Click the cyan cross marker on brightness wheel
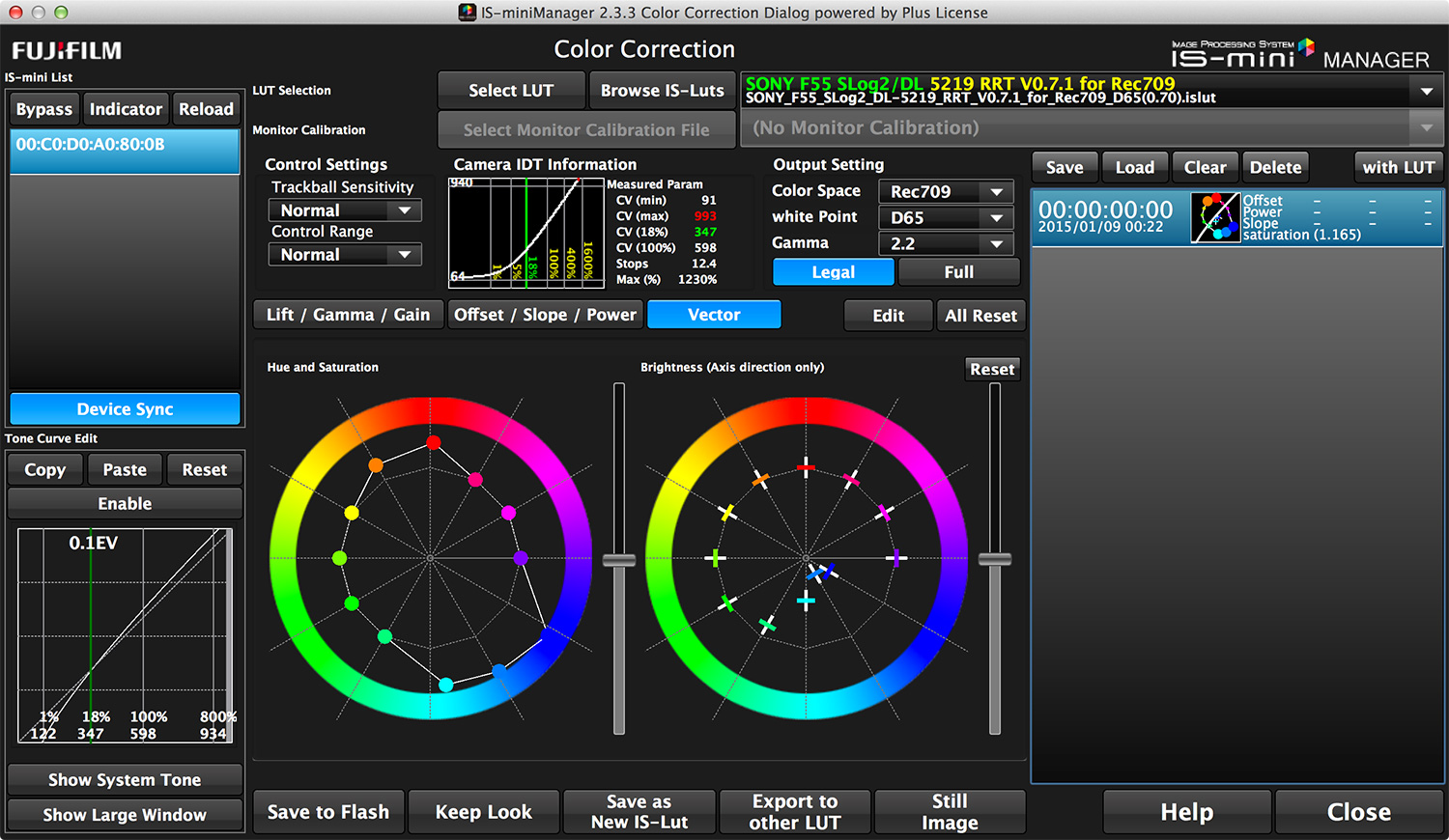The height and width of the screenshot is (840, 1449). pos(806,601)
